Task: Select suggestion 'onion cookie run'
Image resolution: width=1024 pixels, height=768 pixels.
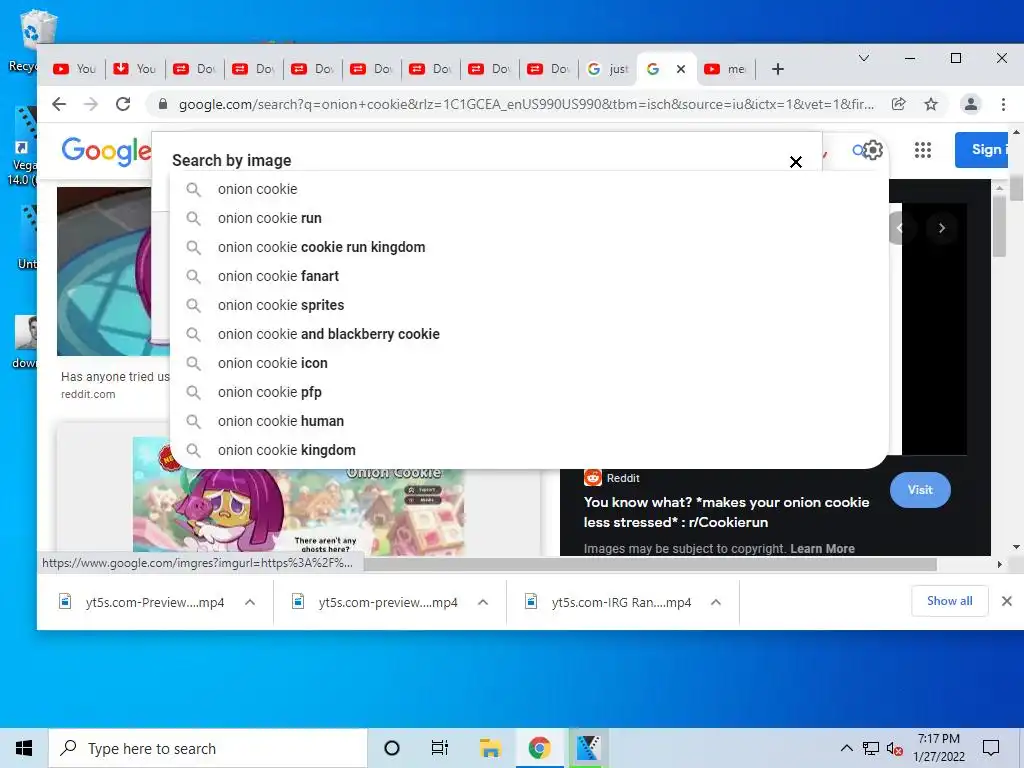Action: (x=529, y=218)
